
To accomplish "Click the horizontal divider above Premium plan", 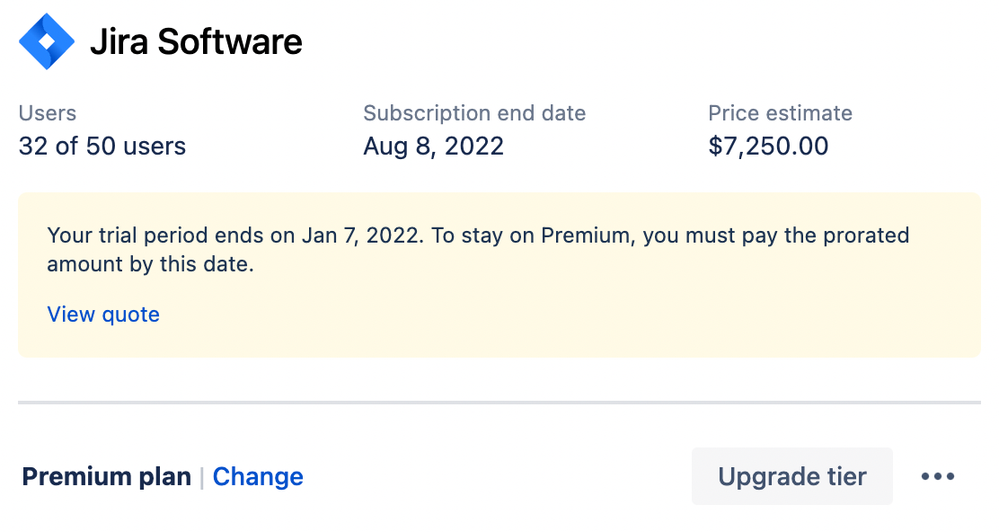I will pyautogui.click(x=500, y=403).
